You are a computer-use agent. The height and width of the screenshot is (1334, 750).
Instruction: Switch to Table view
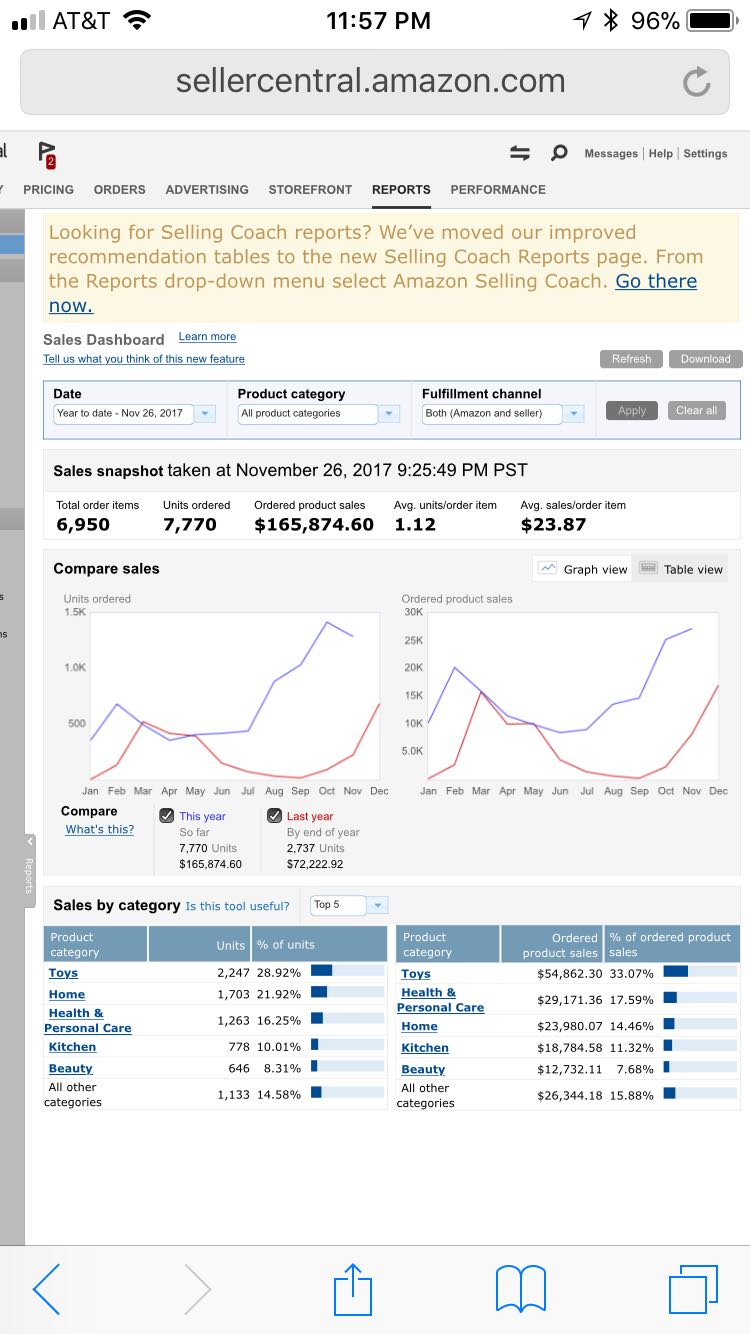tap(682, 569)
